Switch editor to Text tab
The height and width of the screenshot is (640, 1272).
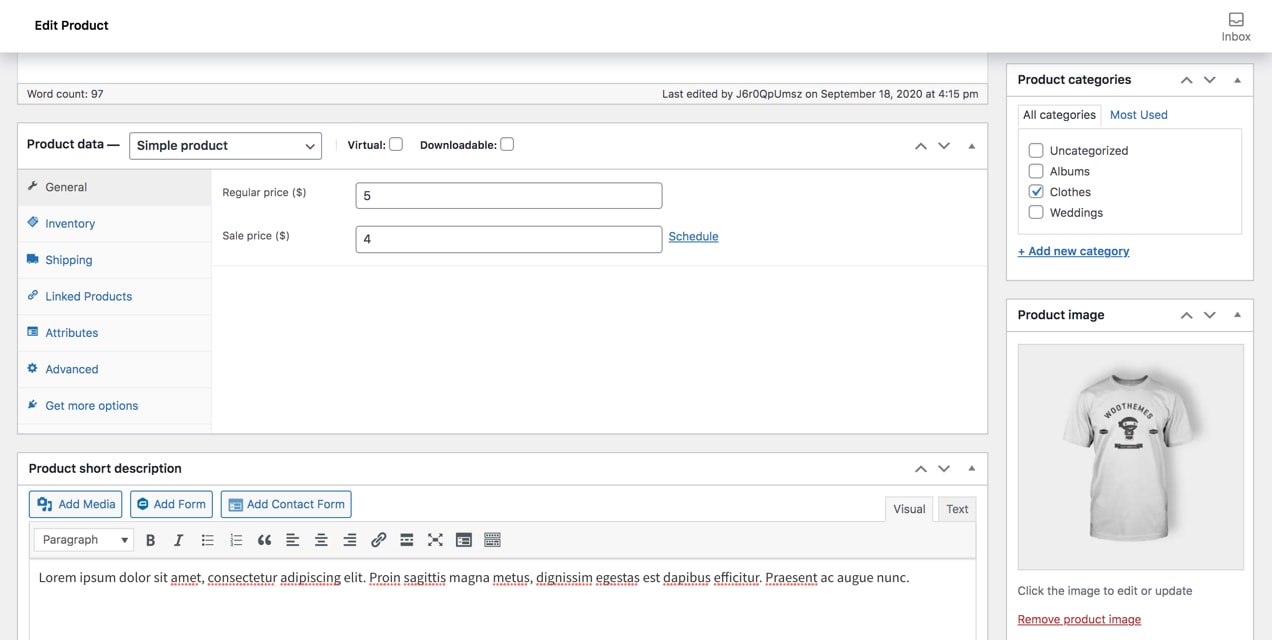(x=957, y=509)
